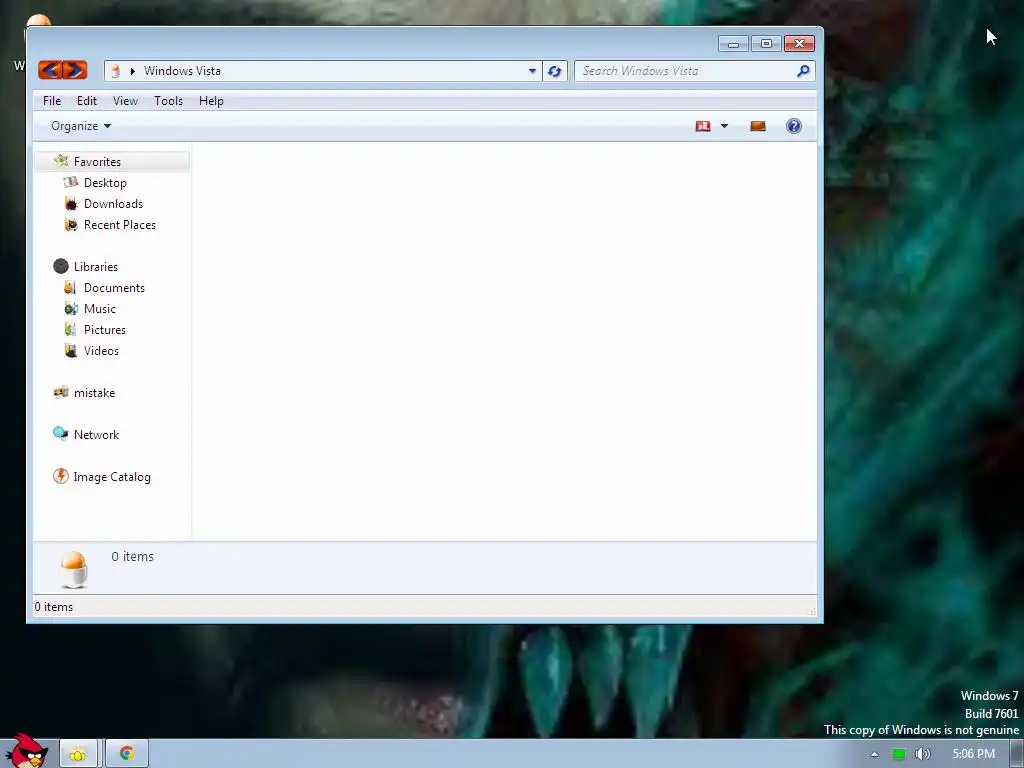Click the 5:06 PM clock
The width and height of the screenshot is (1024, 768).
pyautogui.click(x=974, y=754)
